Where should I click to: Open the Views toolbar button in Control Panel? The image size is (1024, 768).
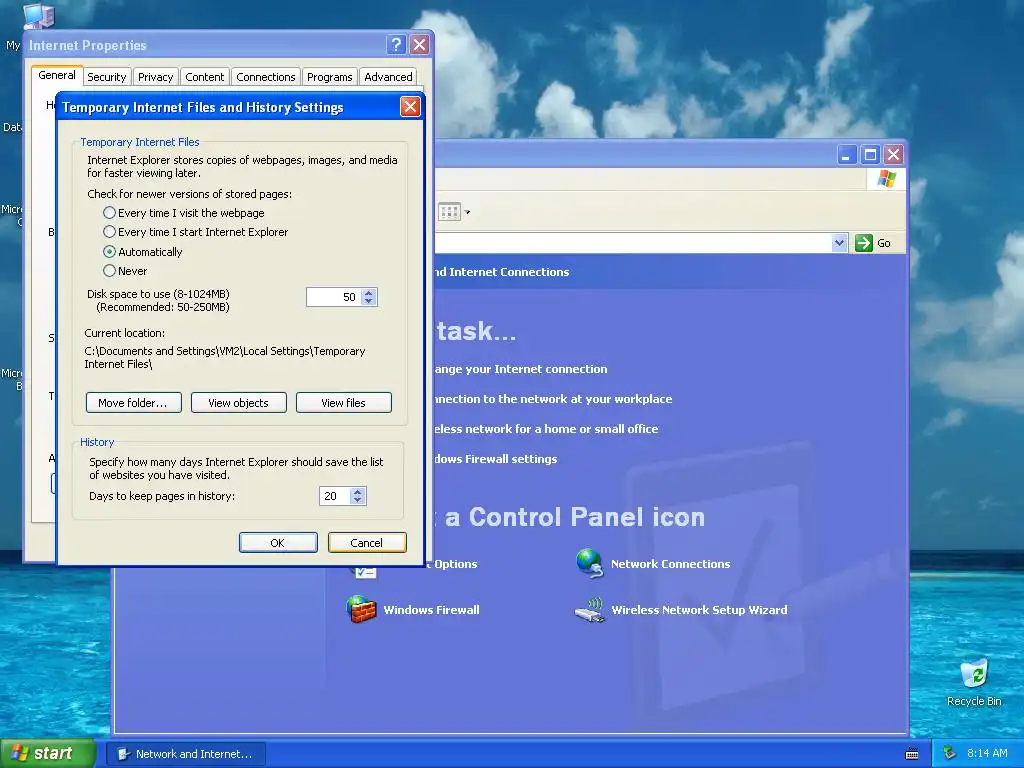click(449, 212)
